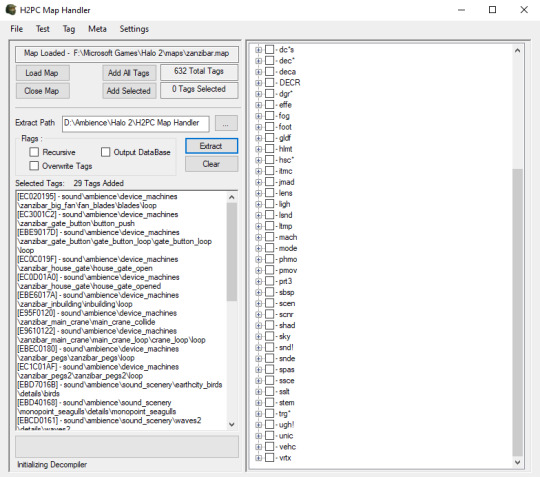The width and height of the screenshot is (540, 477).
Task: Expand the mode tree node
Action: coord(258,248)
